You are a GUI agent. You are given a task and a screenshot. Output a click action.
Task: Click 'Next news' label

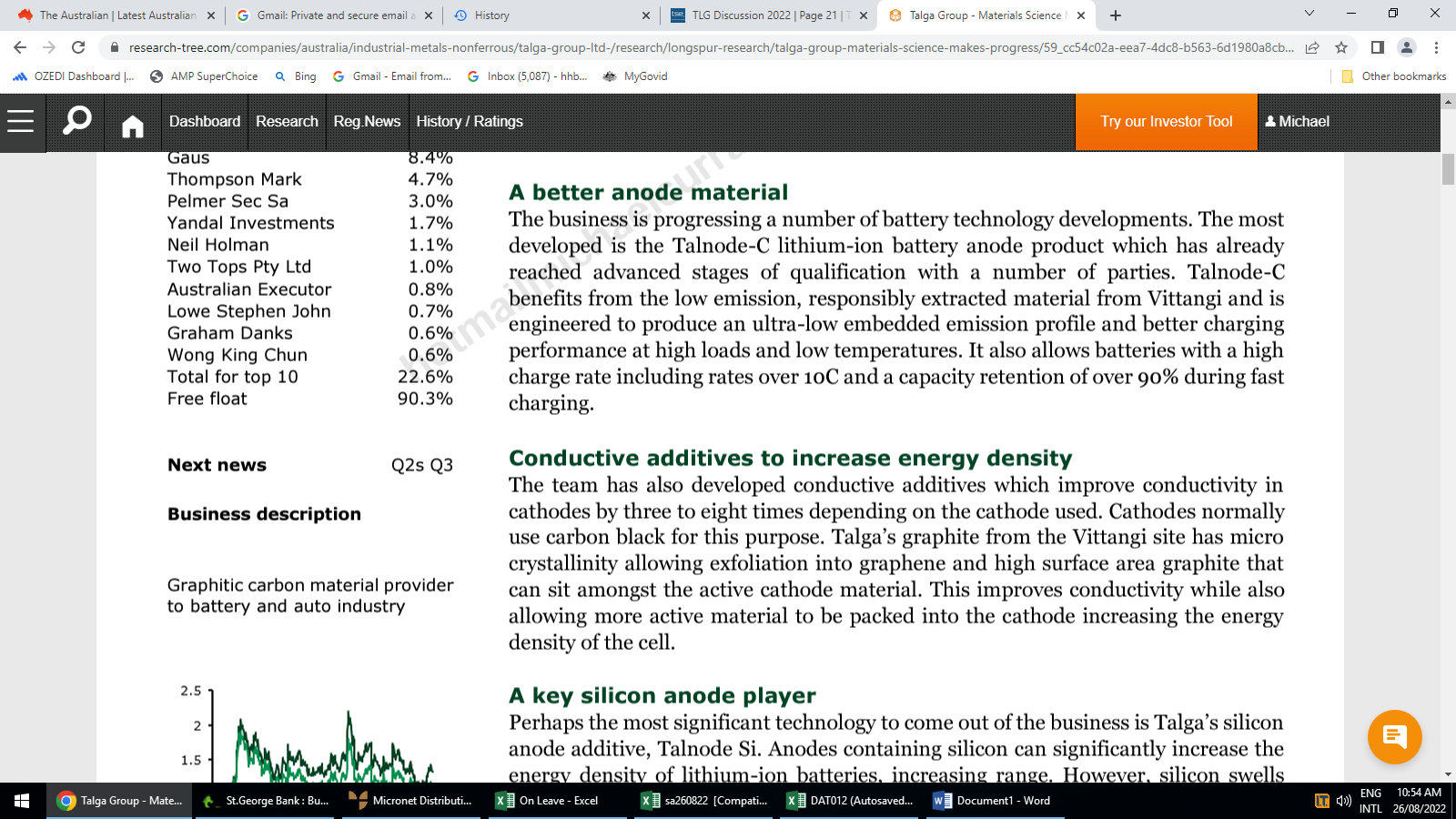click(217, 465)
